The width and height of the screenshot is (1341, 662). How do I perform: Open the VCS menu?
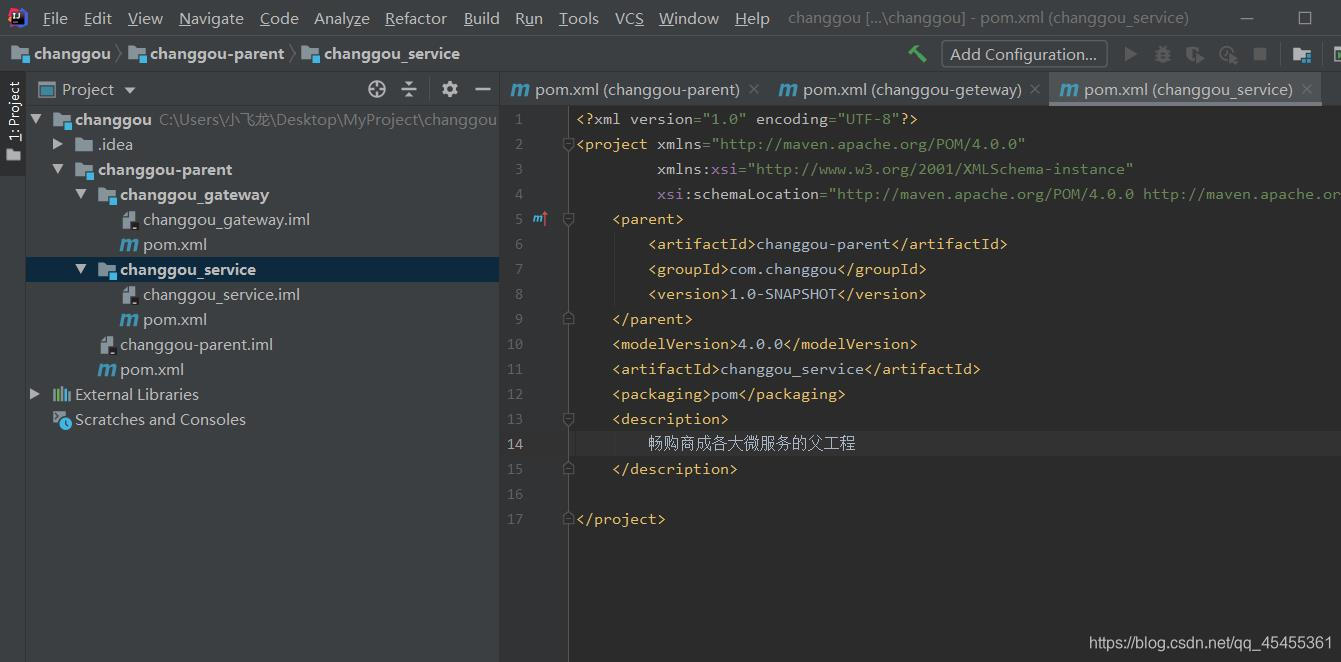click(629, 18)
